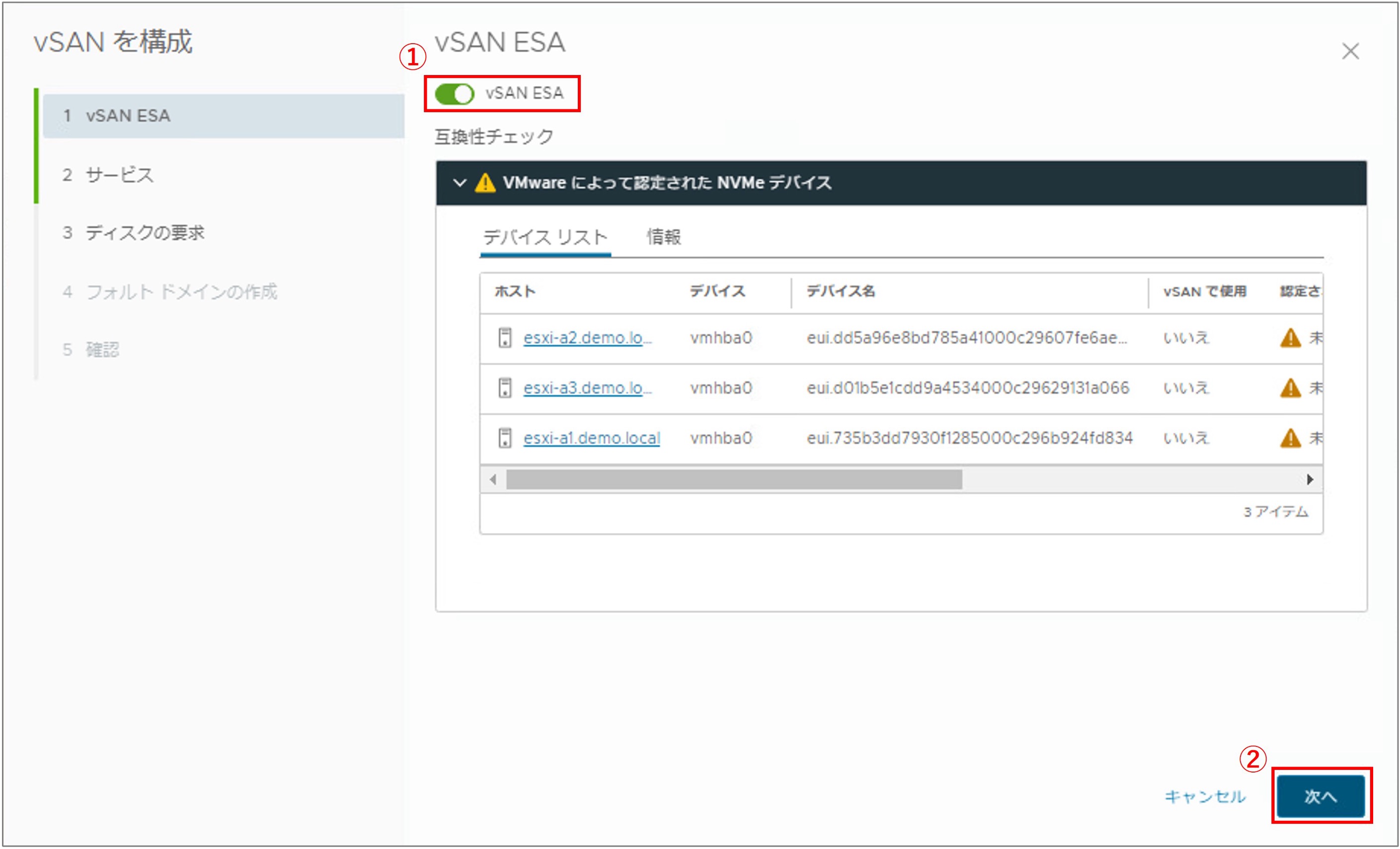Image resolution: width=1400 pixels, height=849 pixels.
Task: Click the キャンセル link
Action: click(x=1205, y=796)
